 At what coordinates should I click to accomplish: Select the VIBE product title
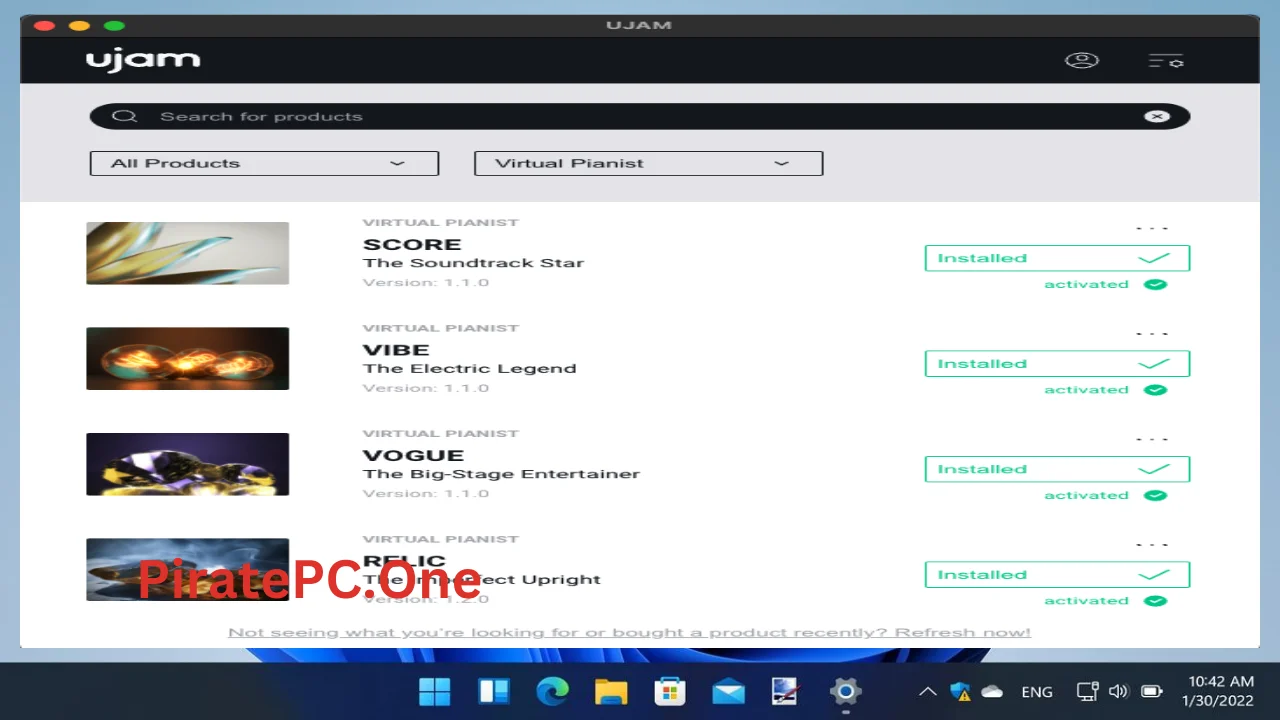(x=396, y=350)
